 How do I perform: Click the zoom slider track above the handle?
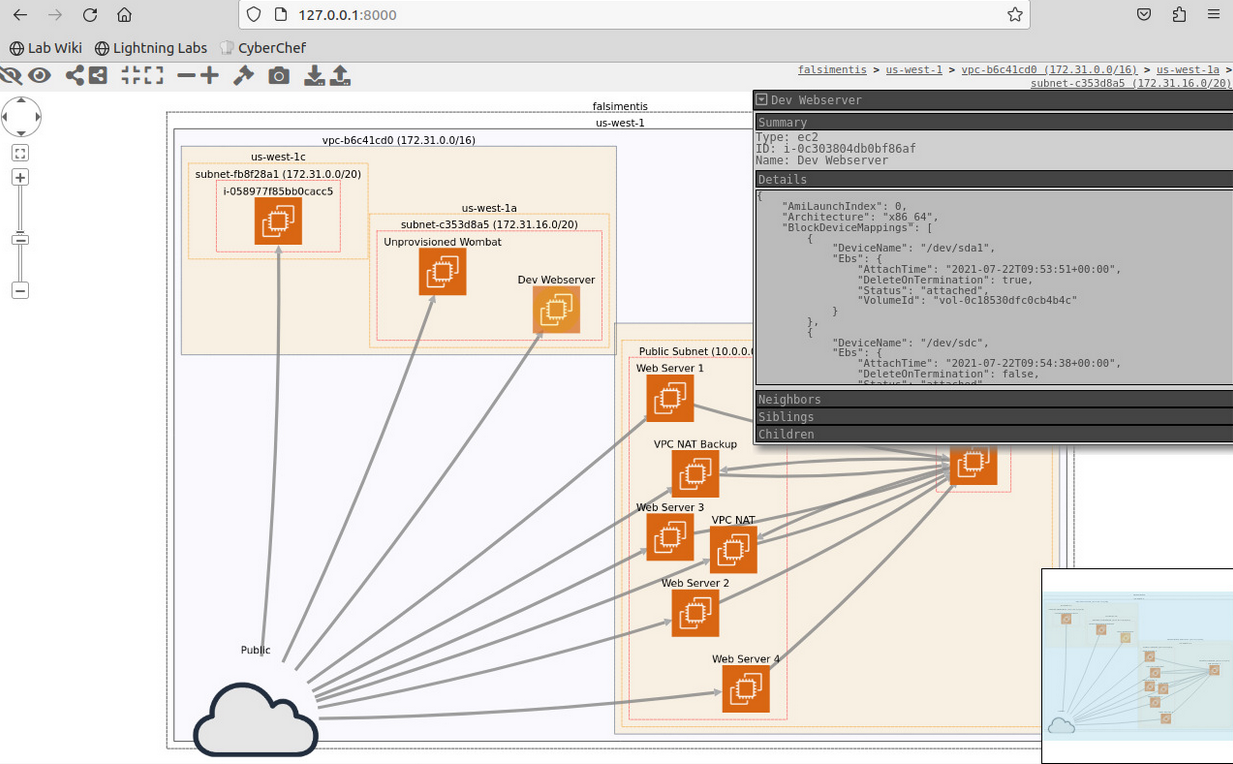20,210
